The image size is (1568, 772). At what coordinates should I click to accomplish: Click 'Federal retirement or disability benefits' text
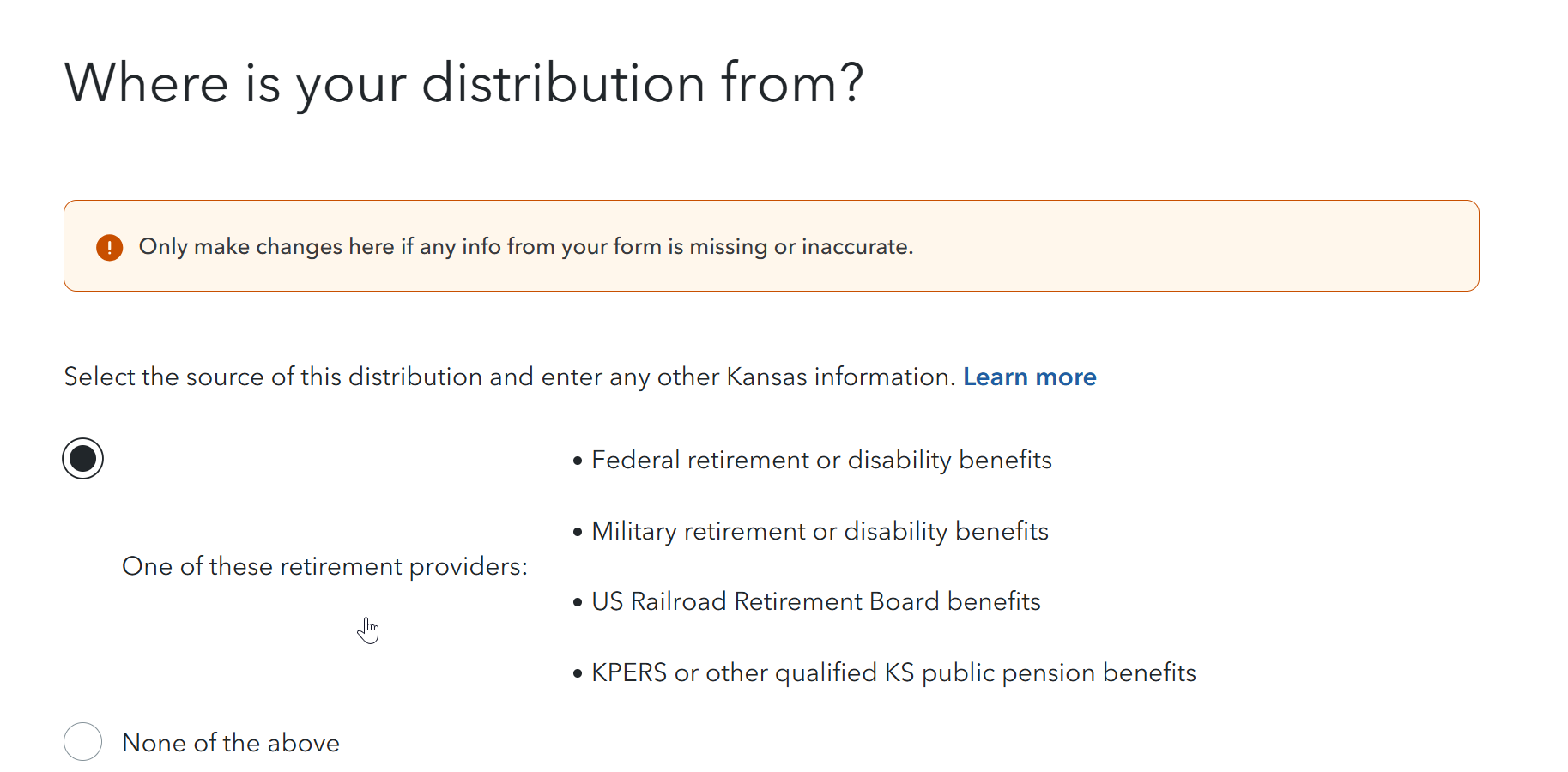[x=821, y=461]
